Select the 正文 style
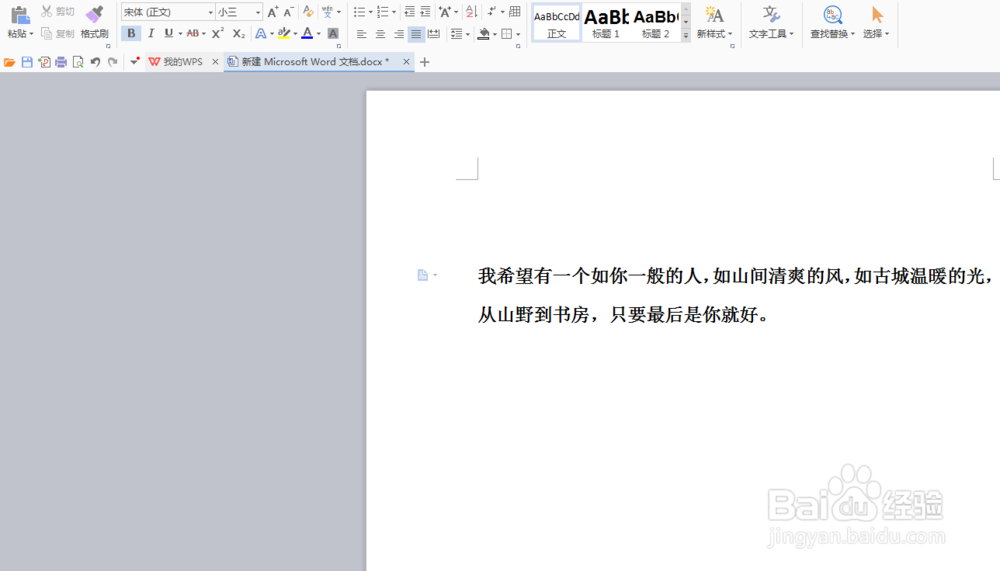Image resolution: width=1000 pixels, height=571 pixels. pos(556,23)
